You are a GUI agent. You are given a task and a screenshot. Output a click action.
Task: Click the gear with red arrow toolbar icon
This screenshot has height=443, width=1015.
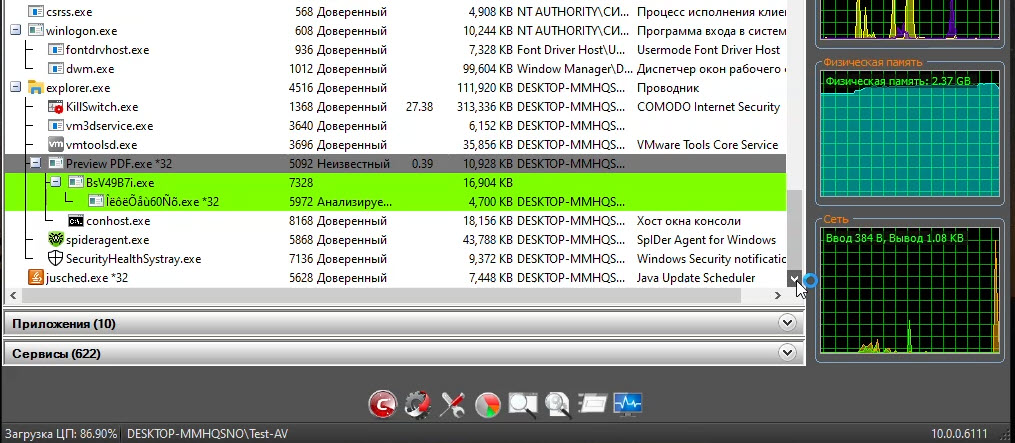pyautogui.click(x=418, y=404)
